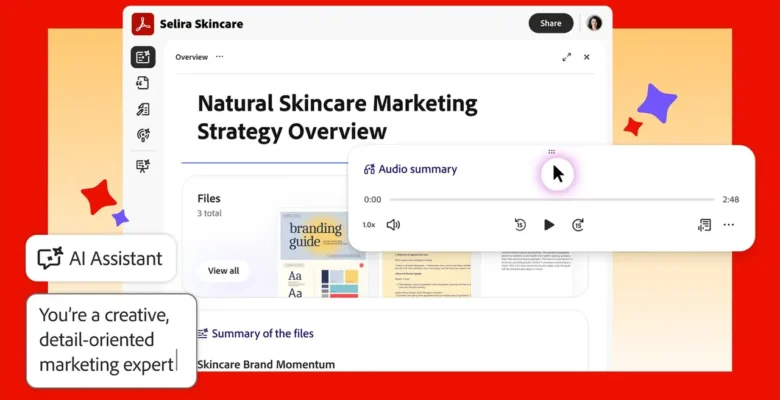Click the Summary of the files heading
The width and height of the screenshot is (780, 400).
pos(263,333)
